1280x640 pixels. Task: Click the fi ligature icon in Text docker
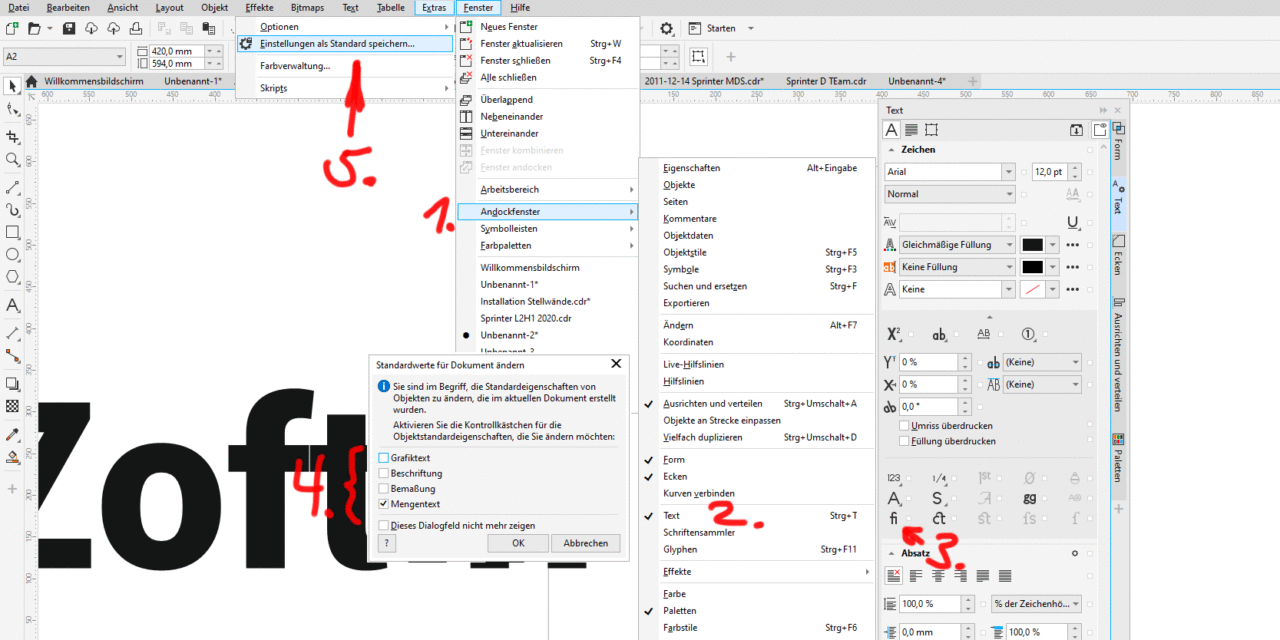click(x=893, y=518)
